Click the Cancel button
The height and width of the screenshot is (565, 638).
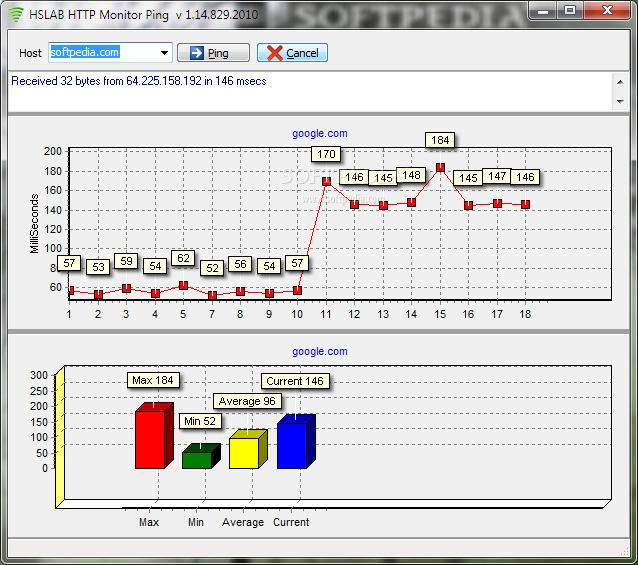tap(292, 53)
